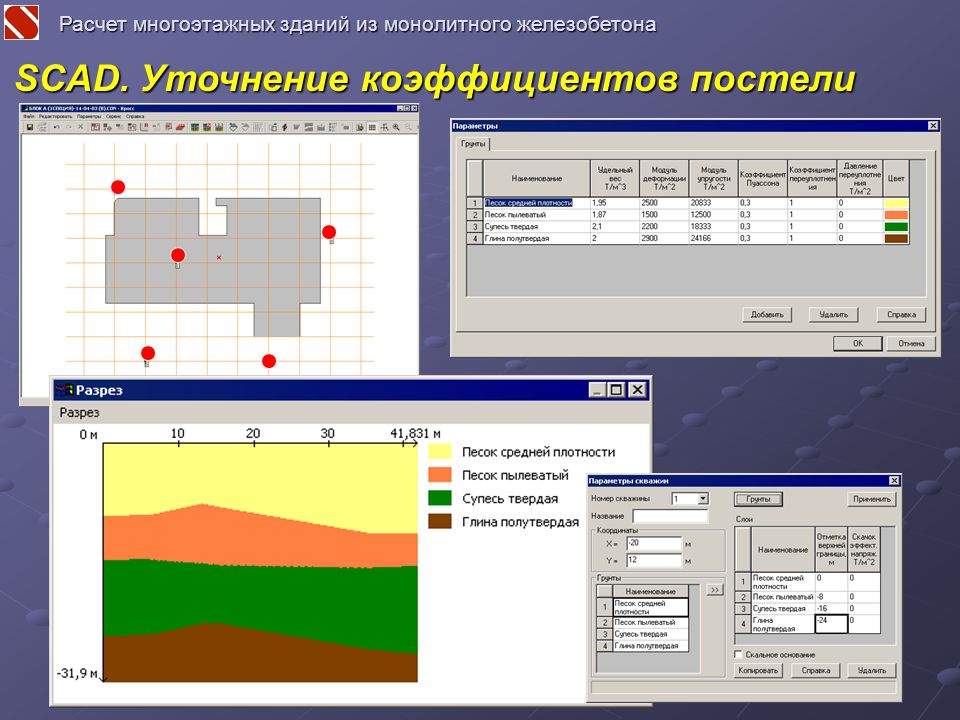Open Сервис menu
Image resolution: width=960 pixels, height=720 pixels.
(x=113, y=116)
